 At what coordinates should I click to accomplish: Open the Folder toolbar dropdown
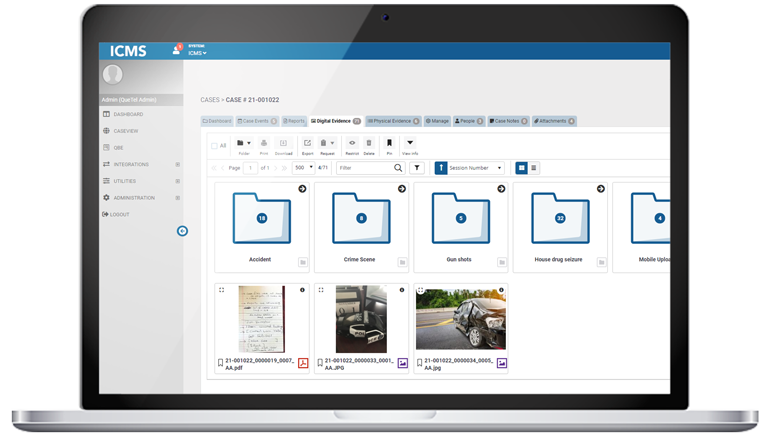click(244, 143)
